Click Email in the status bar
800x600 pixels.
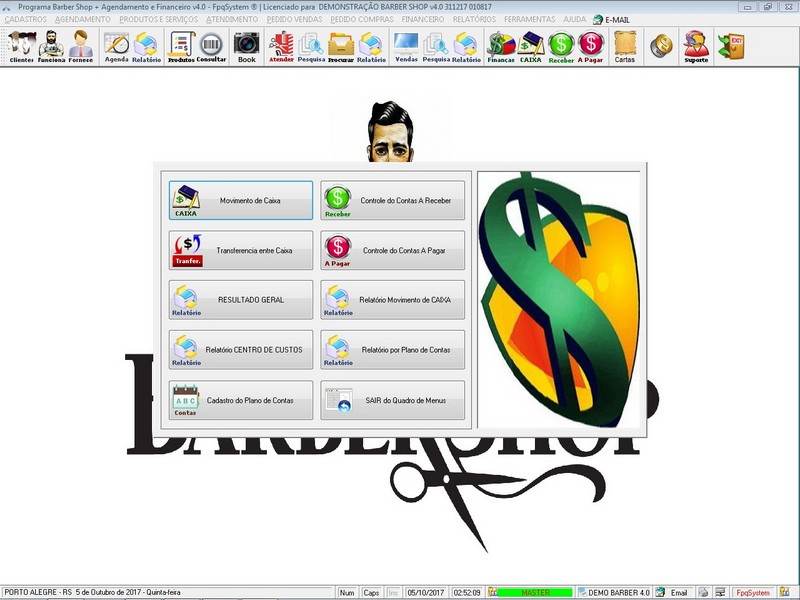[x=678, y=593]
